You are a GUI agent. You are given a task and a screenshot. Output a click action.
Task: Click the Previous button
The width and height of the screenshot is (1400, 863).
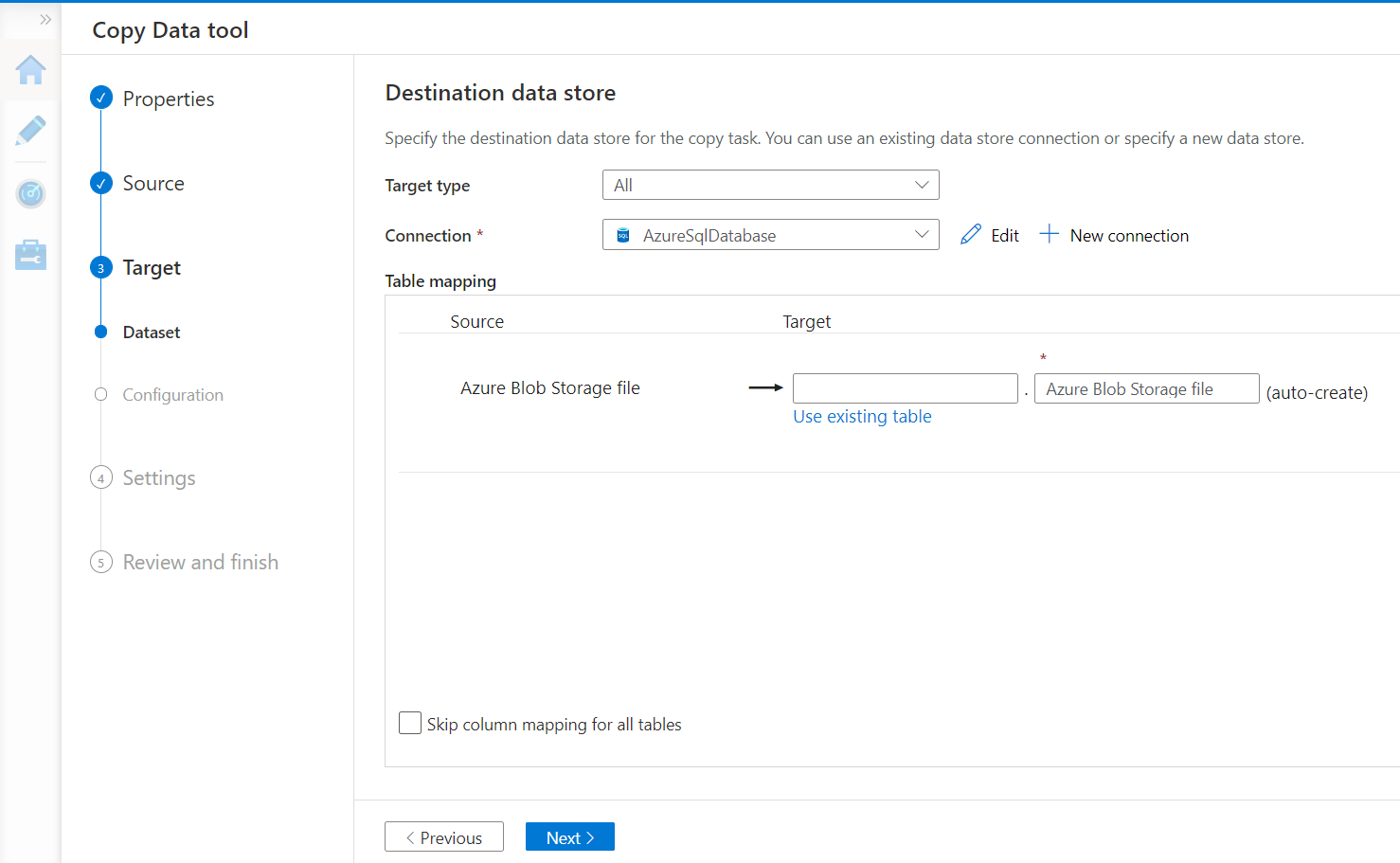[443, 837]
